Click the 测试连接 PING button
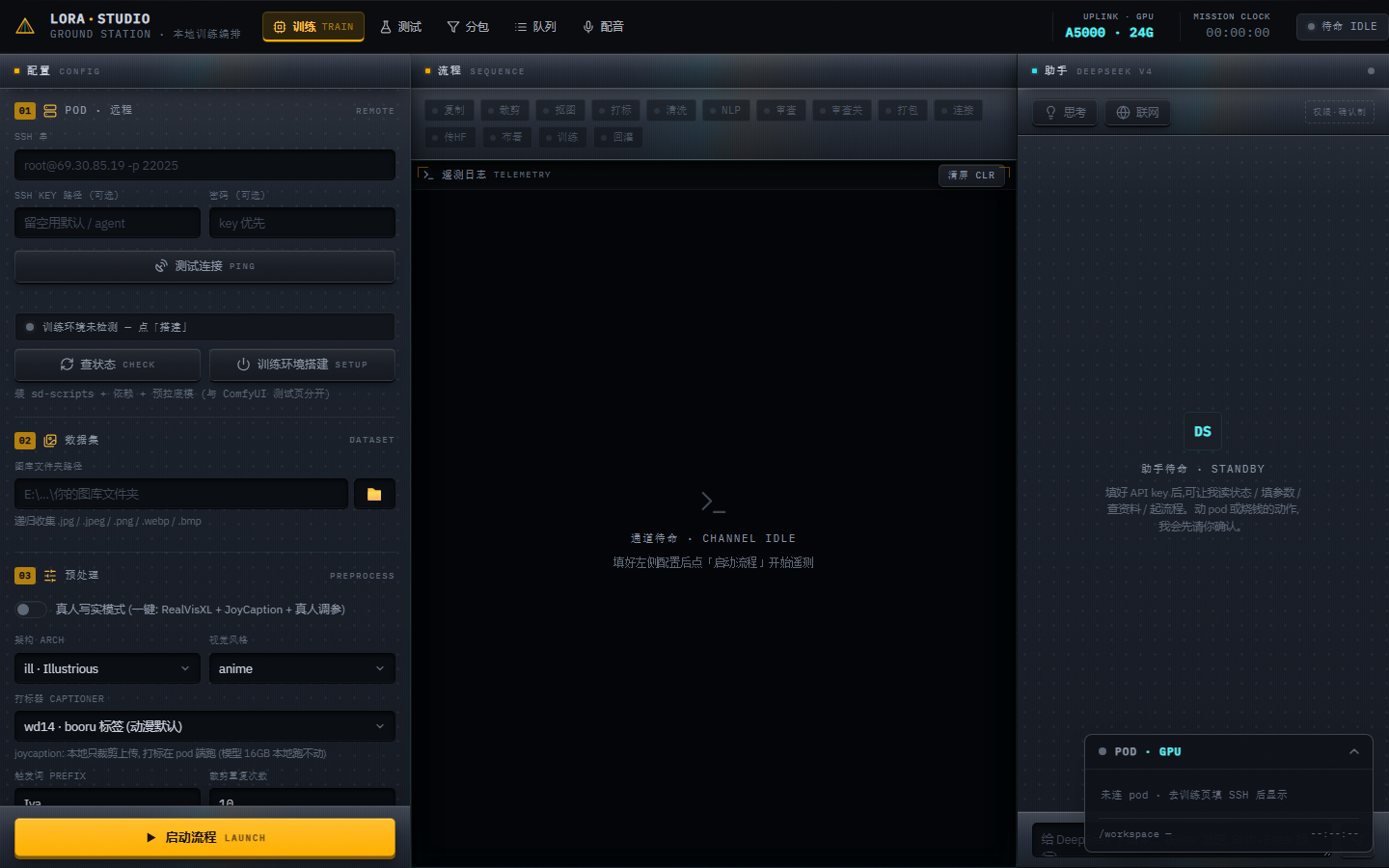1389x868 pixels. 204,266
